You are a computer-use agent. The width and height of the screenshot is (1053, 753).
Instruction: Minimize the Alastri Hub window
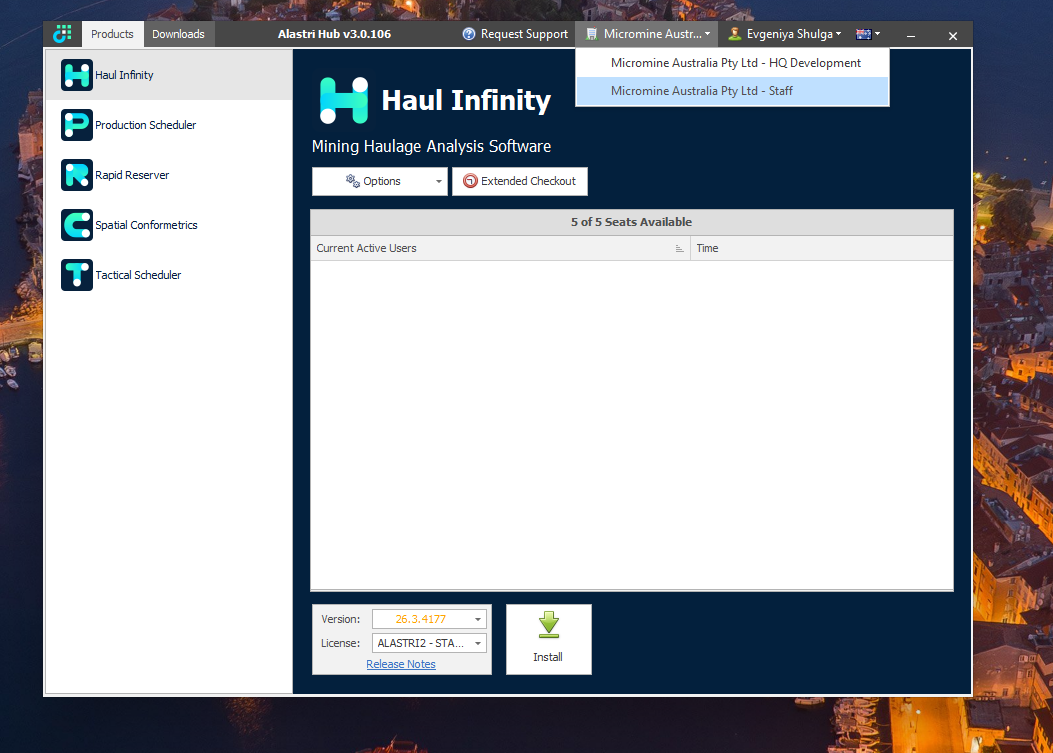tap(911, 36)
